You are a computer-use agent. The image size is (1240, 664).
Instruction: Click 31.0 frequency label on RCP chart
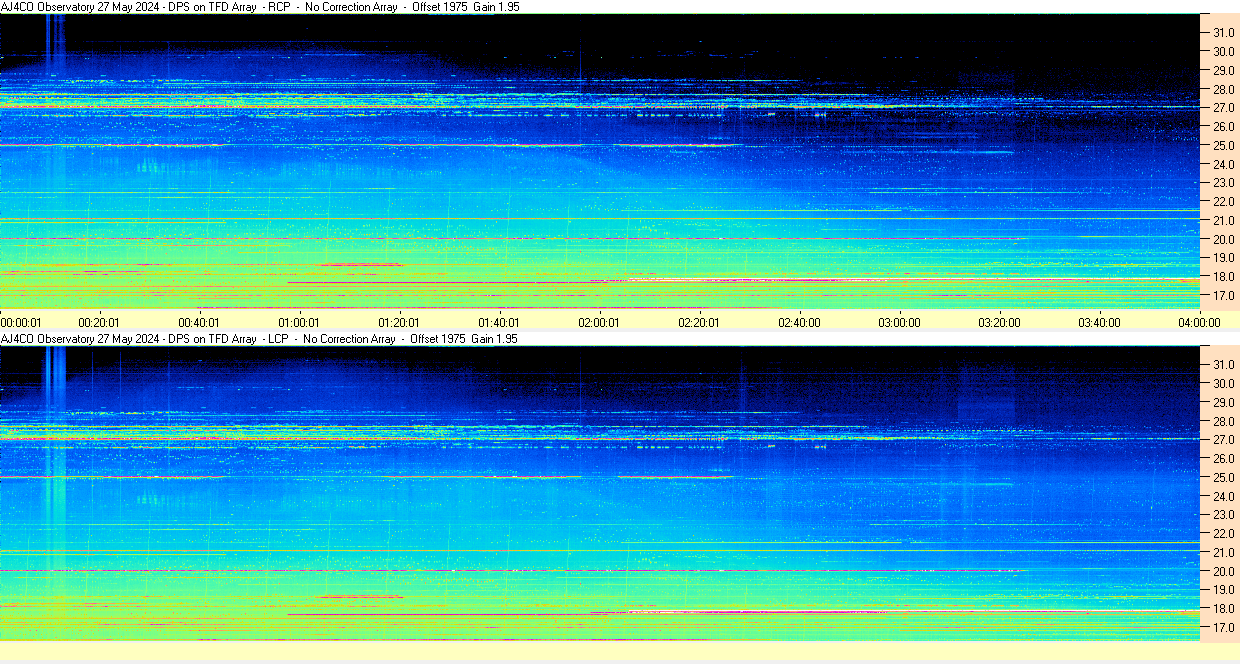[1223, 32]
